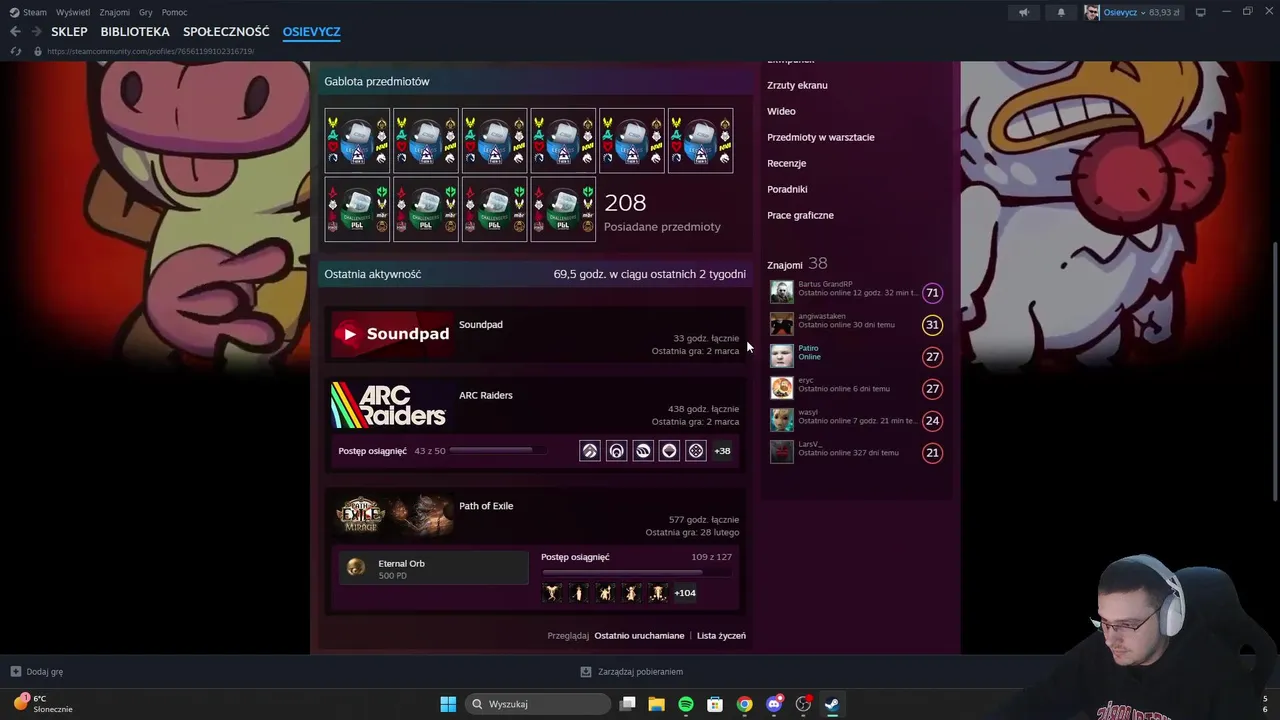The image size is (1280, 720).
Task: Open Przedmioty w warsztacie link
Action: click(x=821, y=137)
